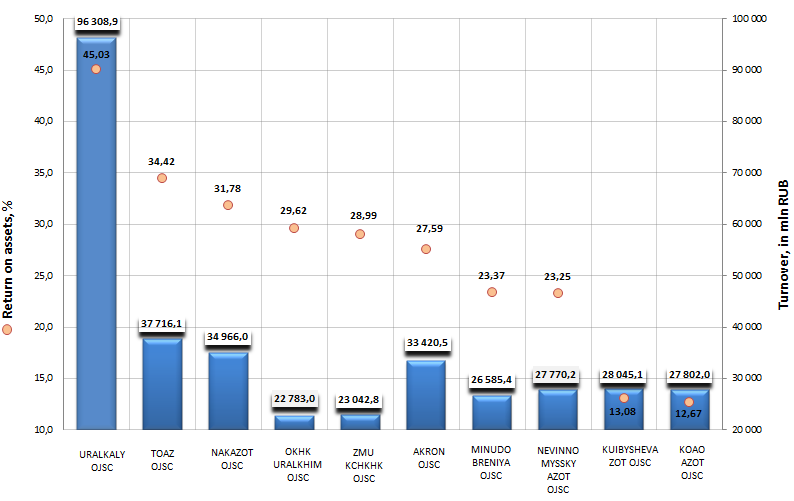794x501 pixels.
Task: Click the 80 000 right axis tick label
Action: [747, 121]
